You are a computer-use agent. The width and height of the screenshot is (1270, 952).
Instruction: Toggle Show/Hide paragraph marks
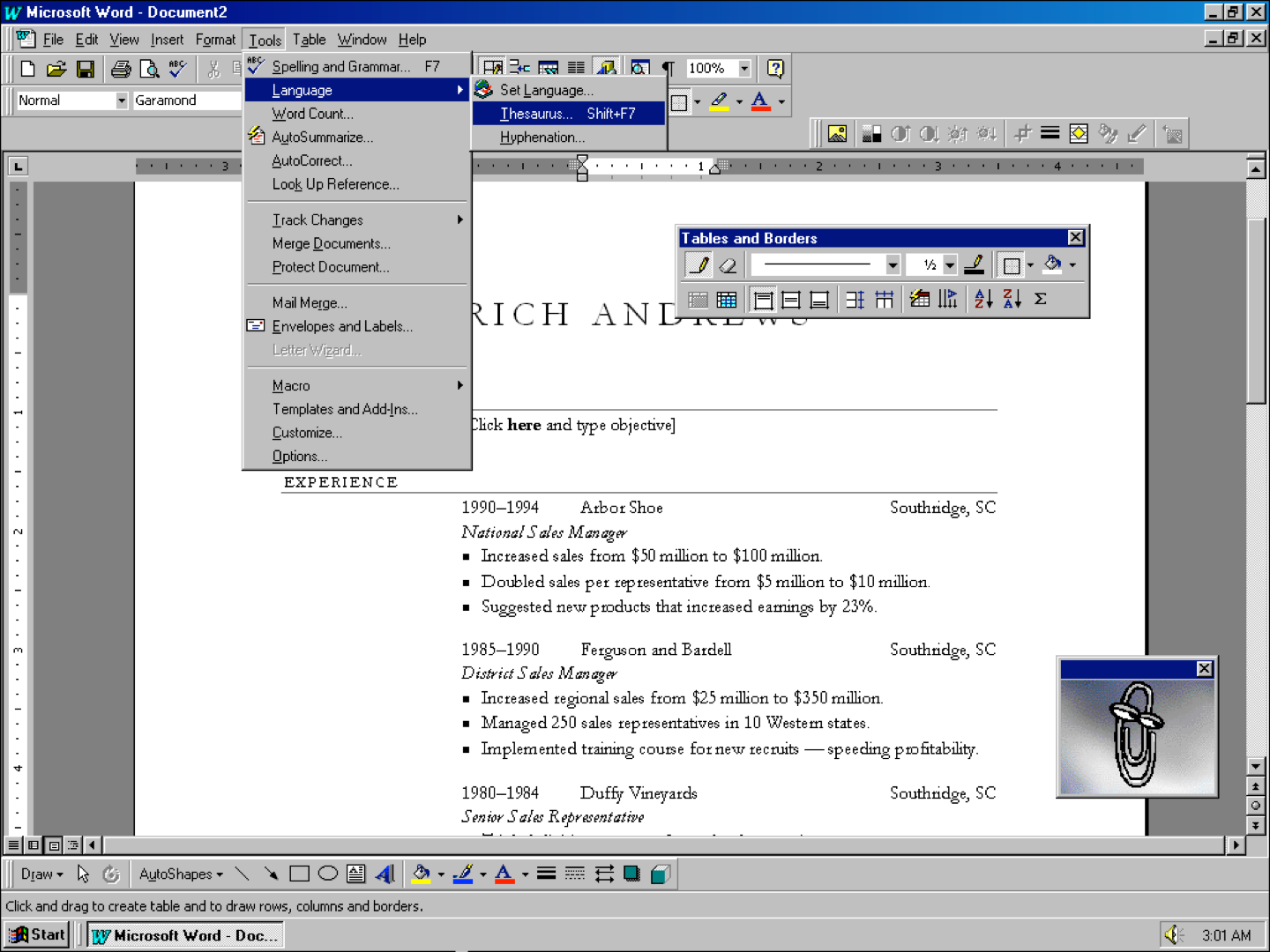669,69
